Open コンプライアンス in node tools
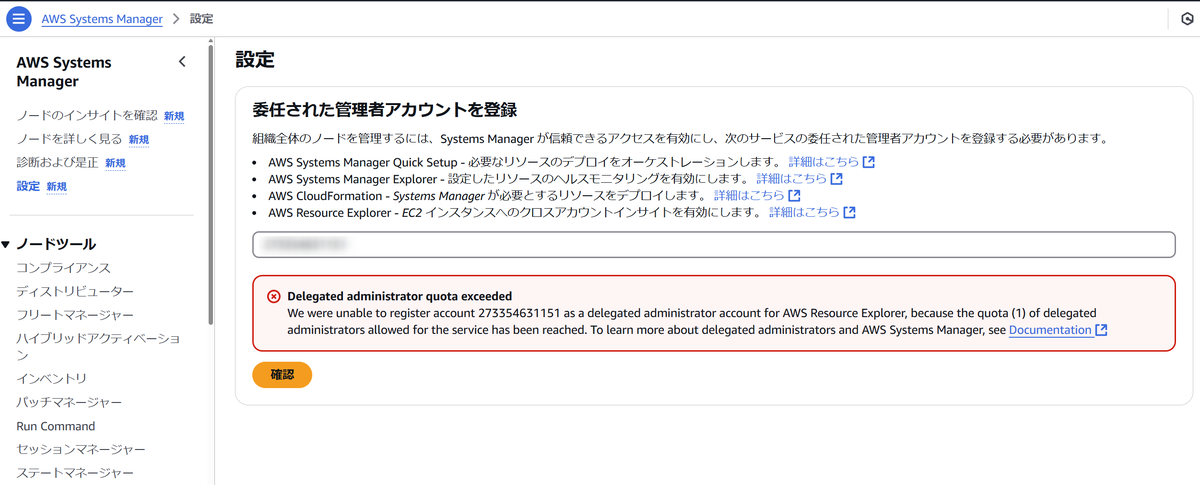The height and width of the screenshot is (485, 1200). pos(63,268)
